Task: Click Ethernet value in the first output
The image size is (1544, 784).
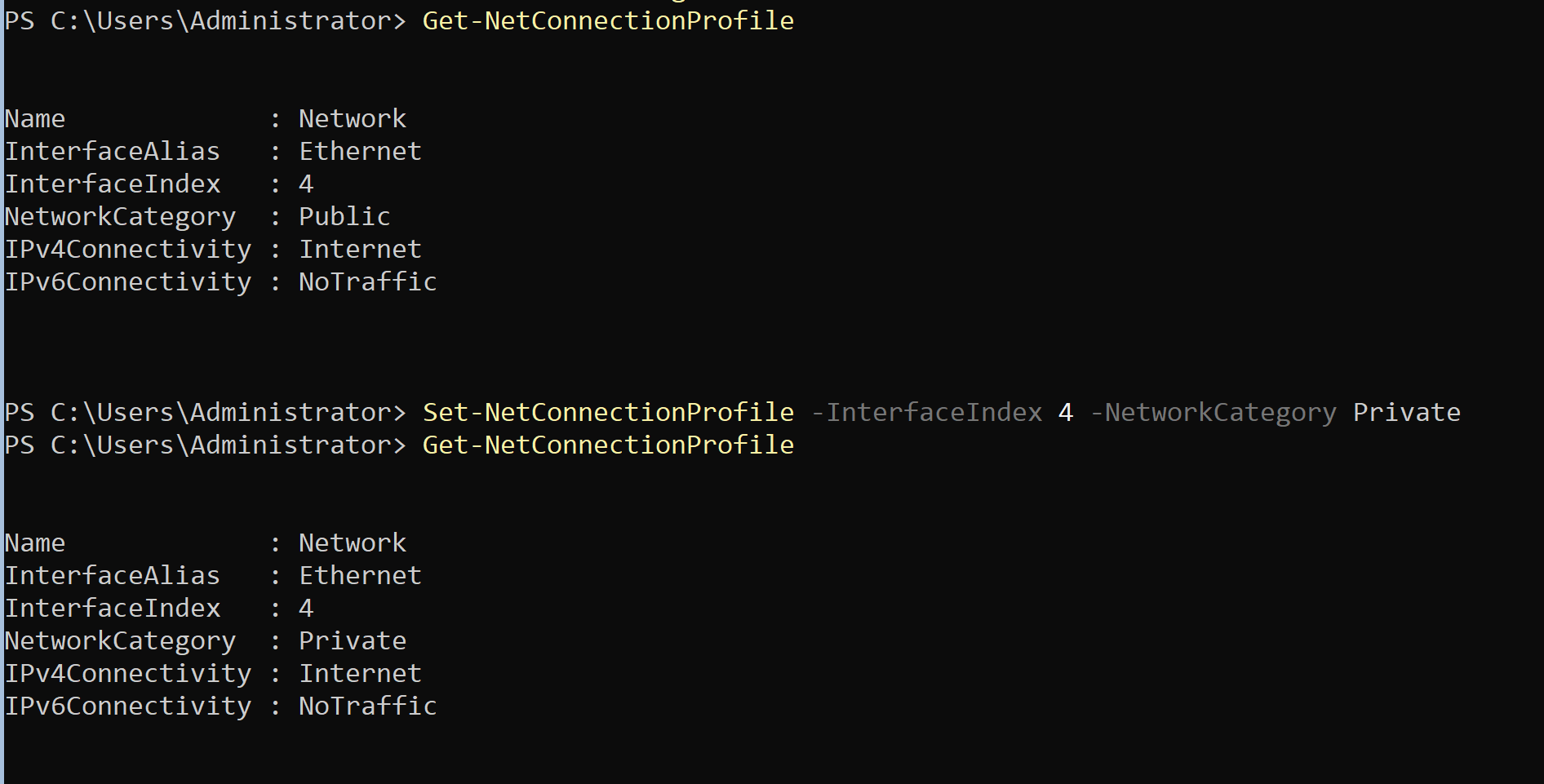Action: [360, 151]
